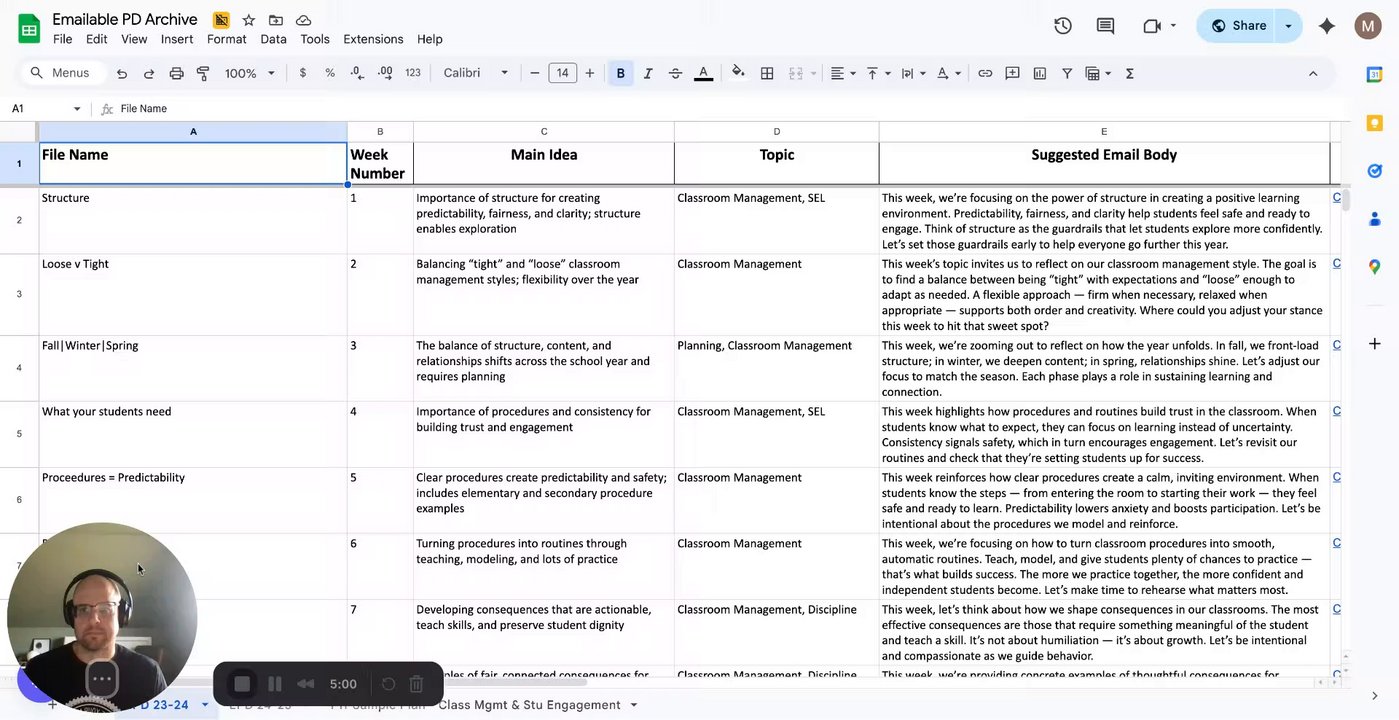Open the Insert menu
The image size is (1399, 720).
pos(177,39)
